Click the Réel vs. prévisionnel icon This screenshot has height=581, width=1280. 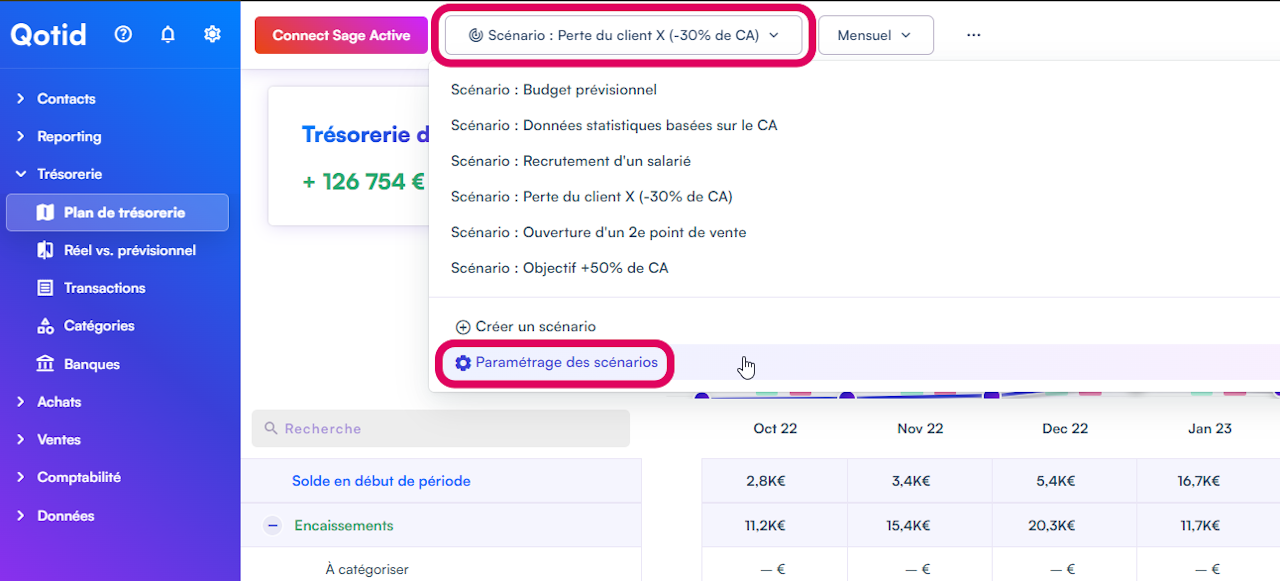45,250
